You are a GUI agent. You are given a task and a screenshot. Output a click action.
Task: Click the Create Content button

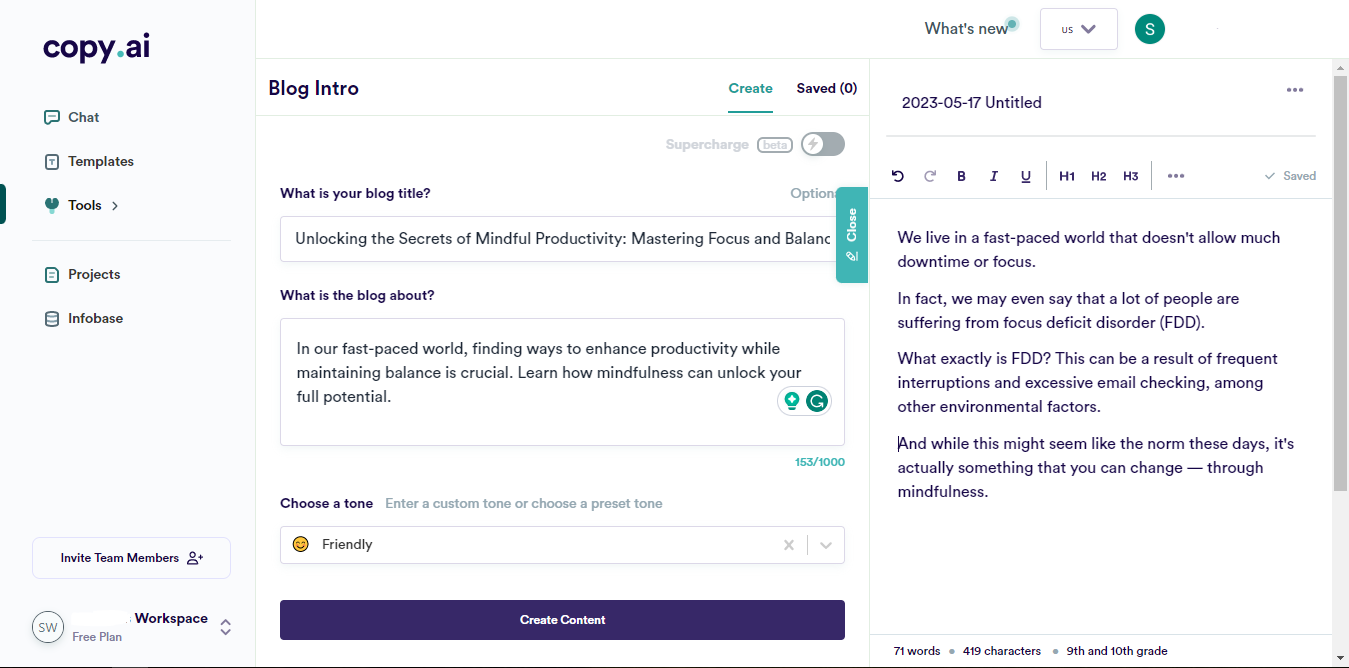[x=562, y=620]
